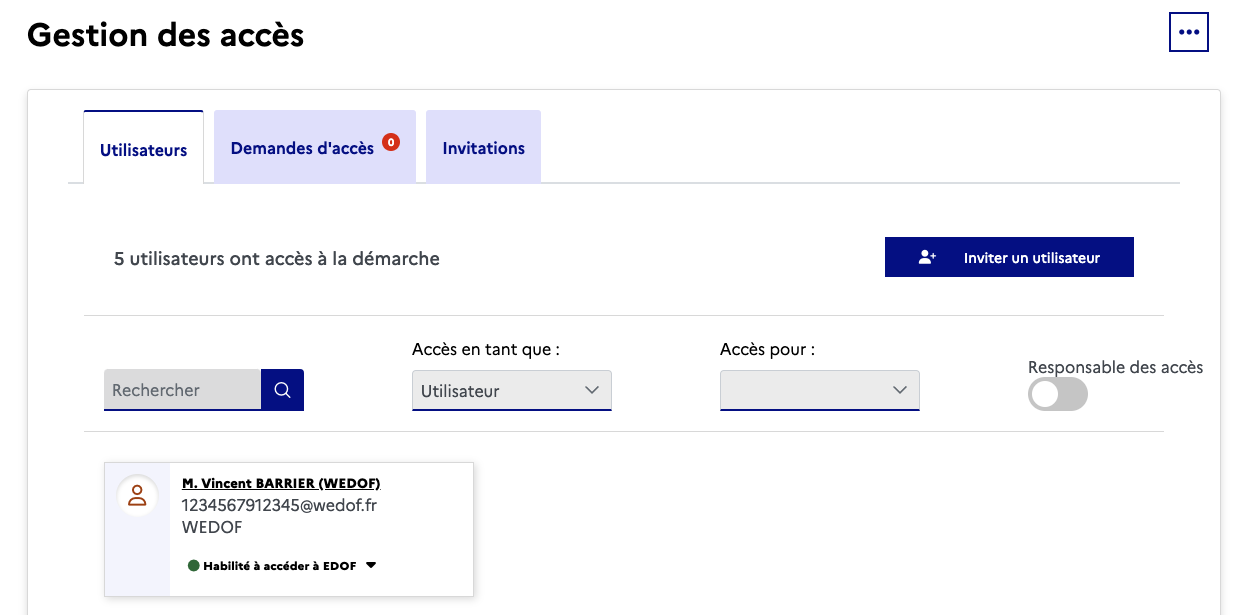1248x615 pixels.
Task: Focus the Rechercher search field
Action: point(182,390)
